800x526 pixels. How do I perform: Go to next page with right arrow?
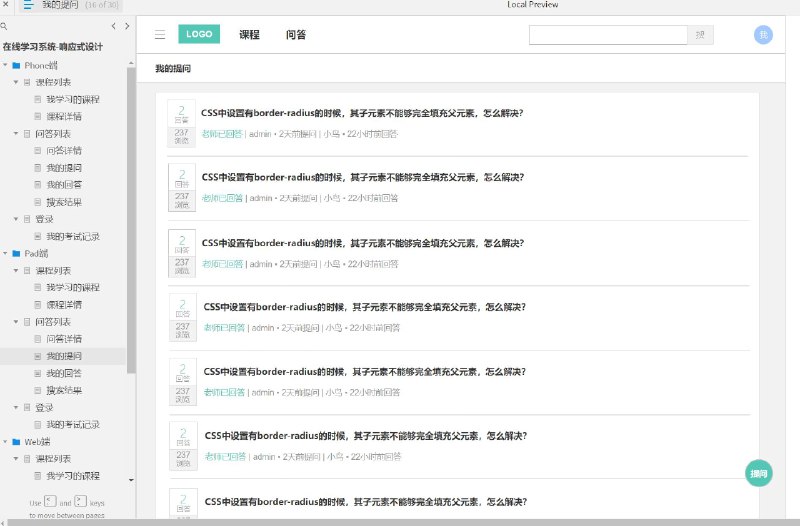(x=127, y=26)
